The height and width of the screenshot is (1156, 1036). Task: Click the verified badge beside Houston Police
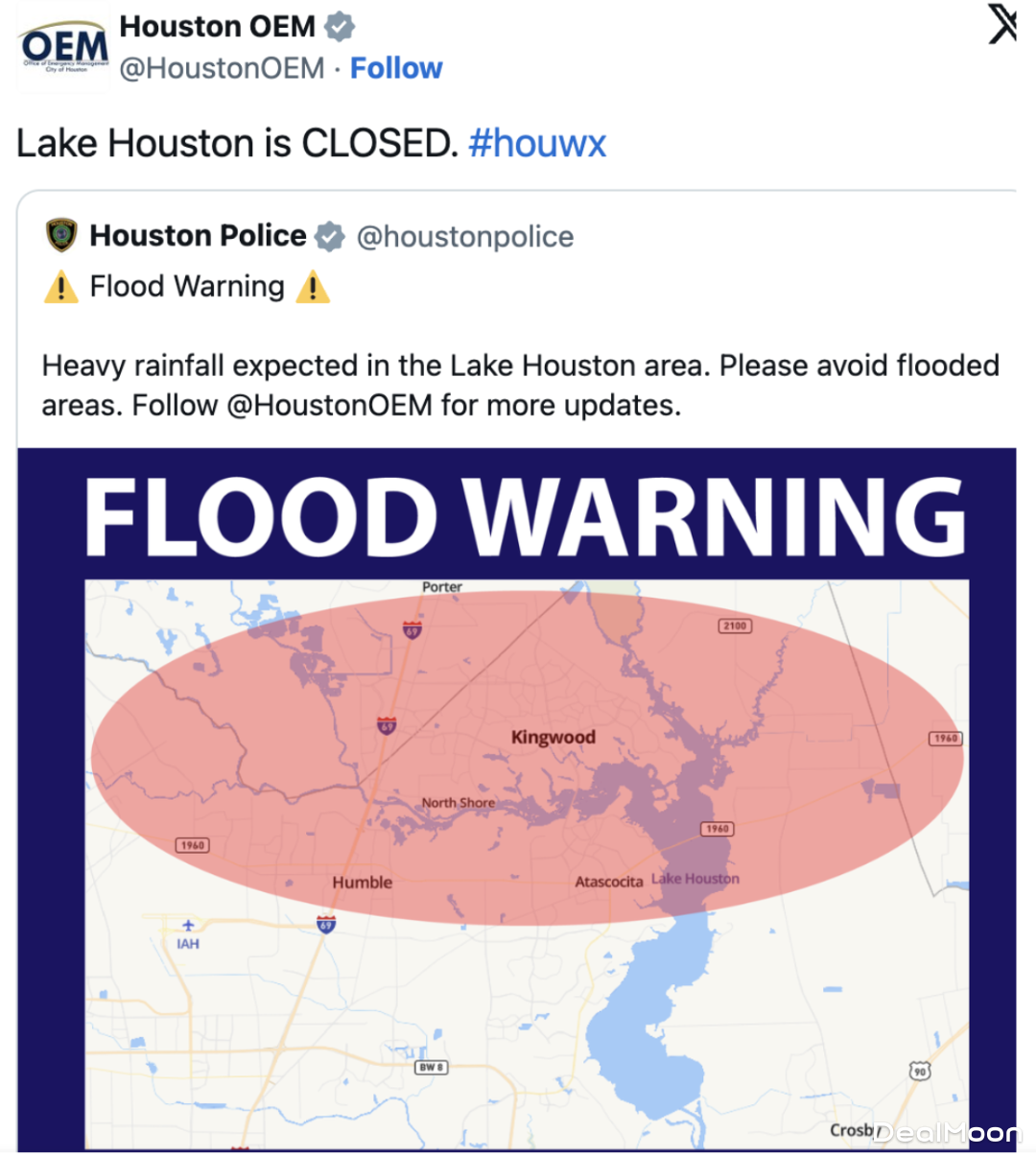pos(330,236)
